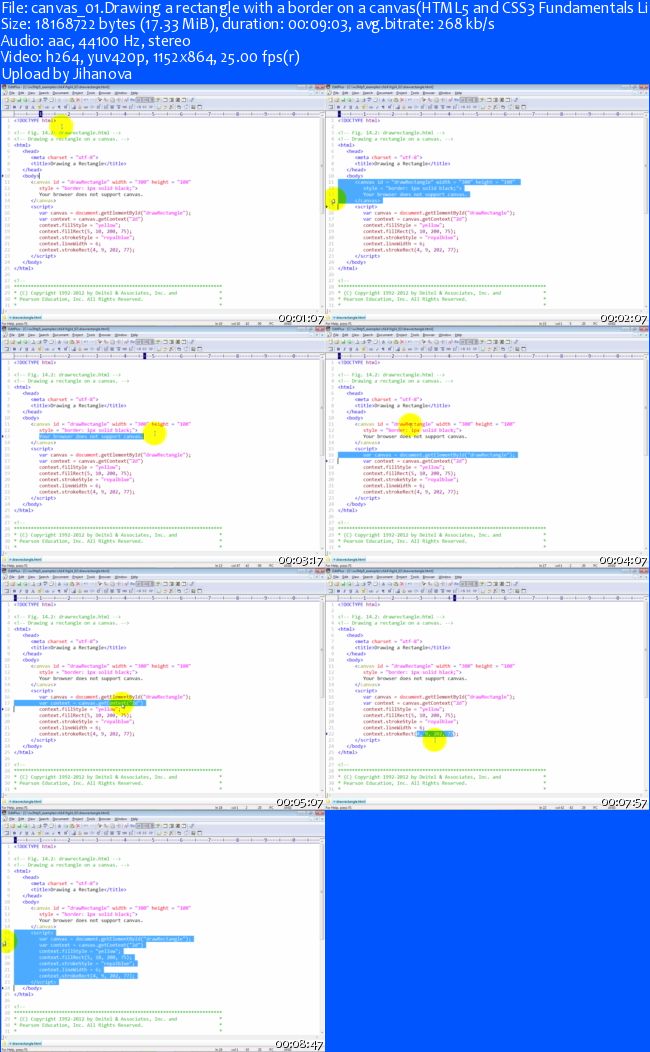Open the video frame stamped 00:02:07
The width and height of the screenshot is (650, 1052).
pyautogui.click(x=487, y=205)
